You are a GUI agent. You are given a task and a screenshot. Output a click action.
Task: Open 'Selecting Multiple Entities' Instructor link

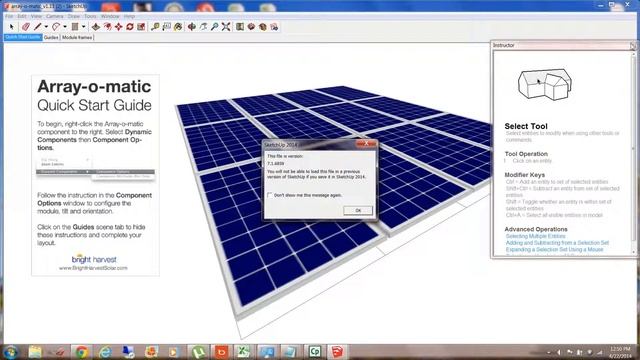(x=536, y=236)
